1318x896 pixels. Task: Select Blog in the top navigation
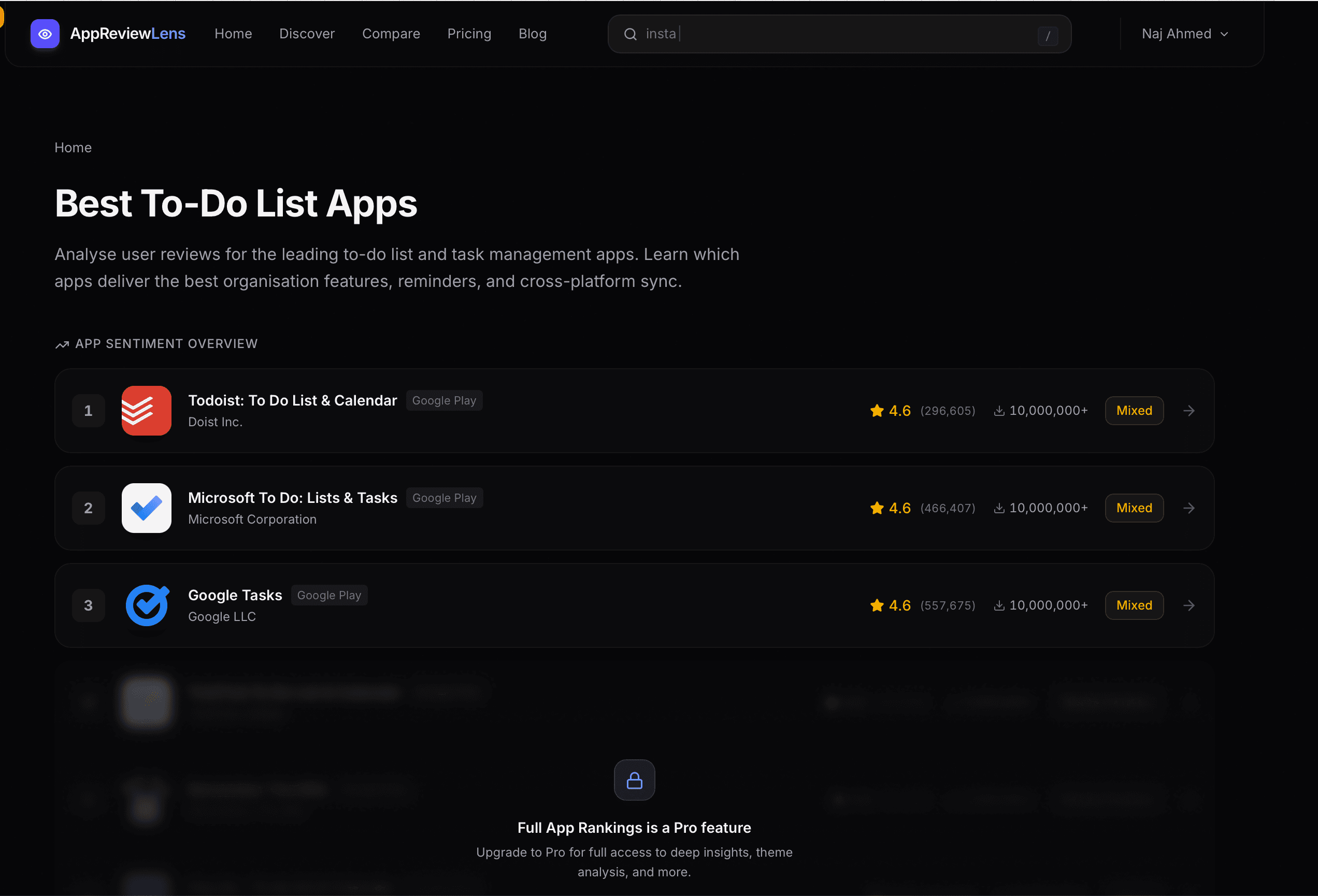(532, 34)
